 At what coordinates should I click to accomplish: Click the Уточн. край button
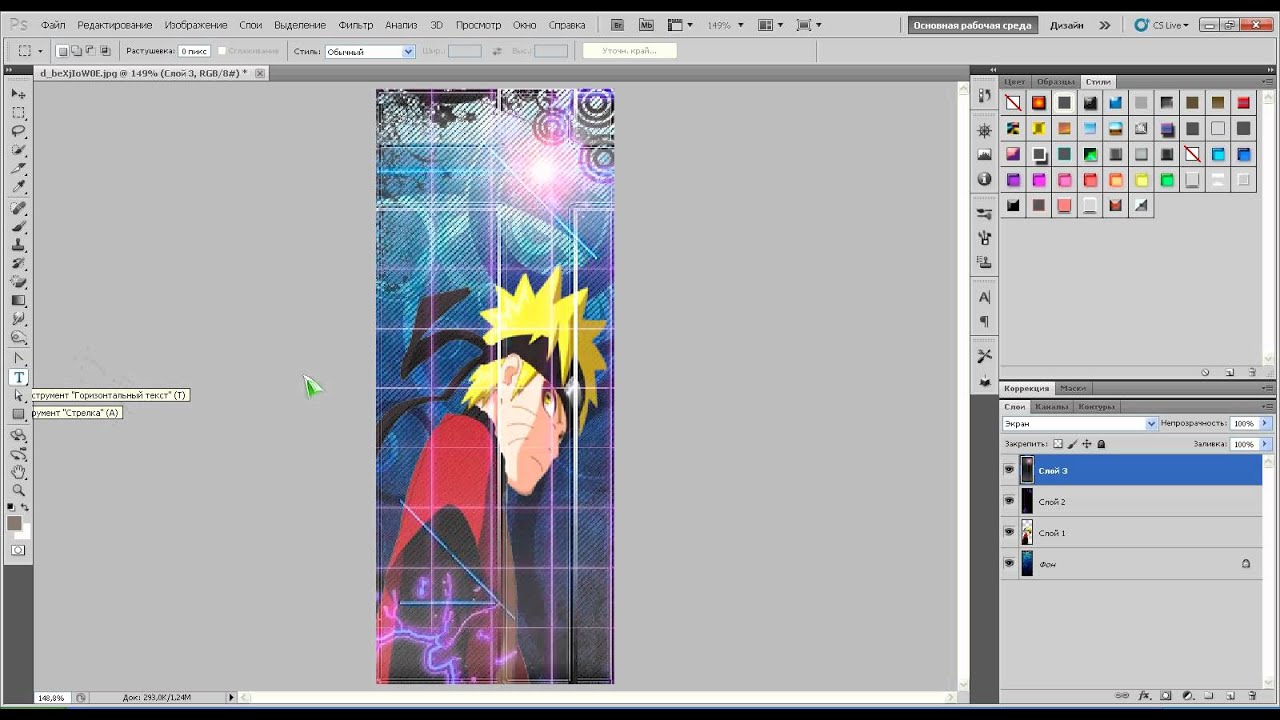pyautogui.click(x=629, y=50)
